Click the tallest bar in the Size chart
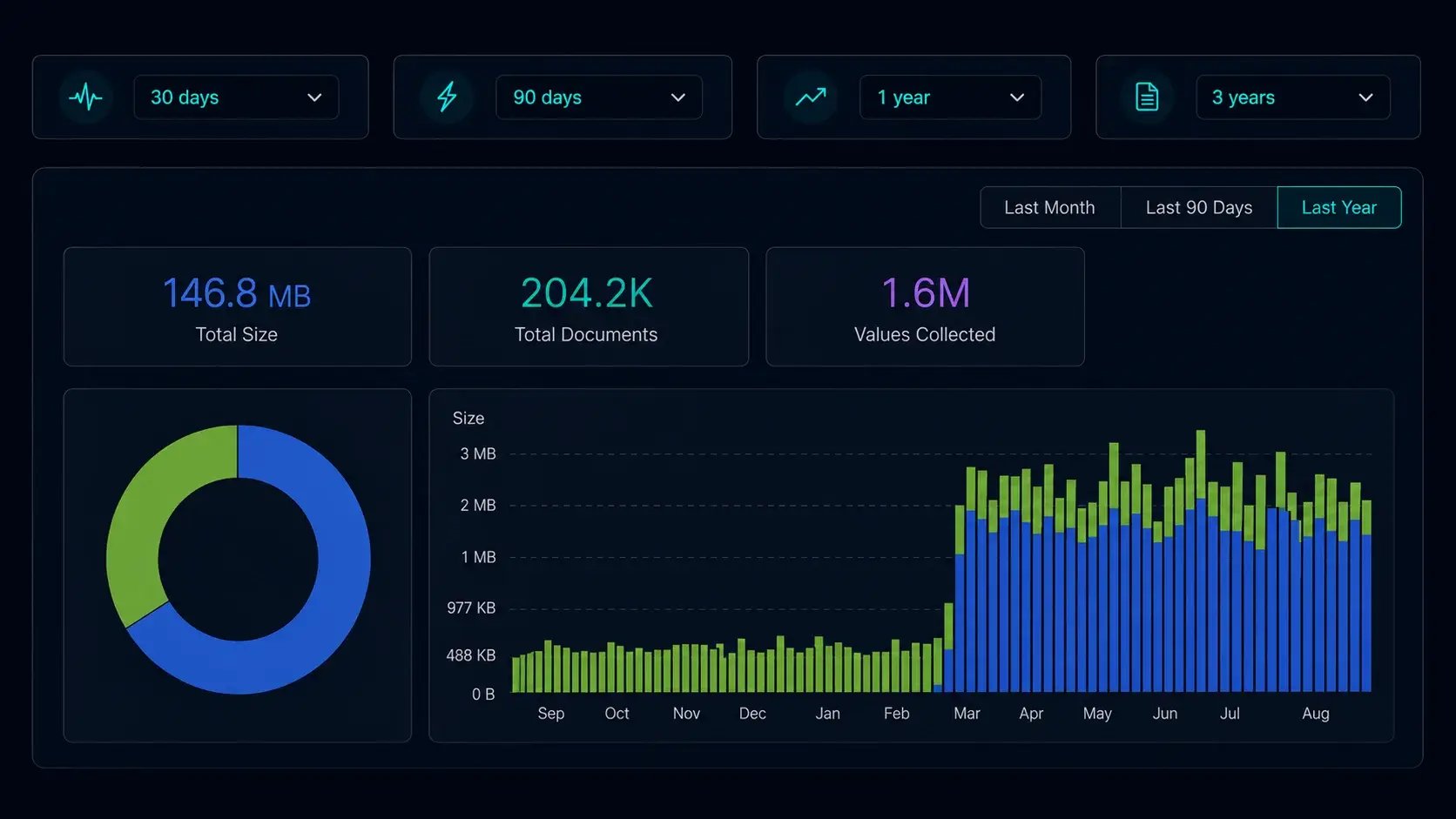The height and width of the screenshot is (819, 1456). [1201, 561]
